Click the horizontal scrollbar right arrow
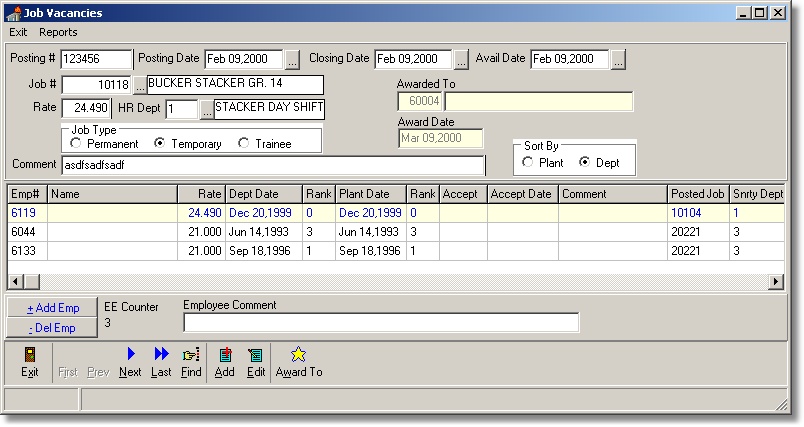The width and height of the screenshot is (804, 427). pos(776,282)
